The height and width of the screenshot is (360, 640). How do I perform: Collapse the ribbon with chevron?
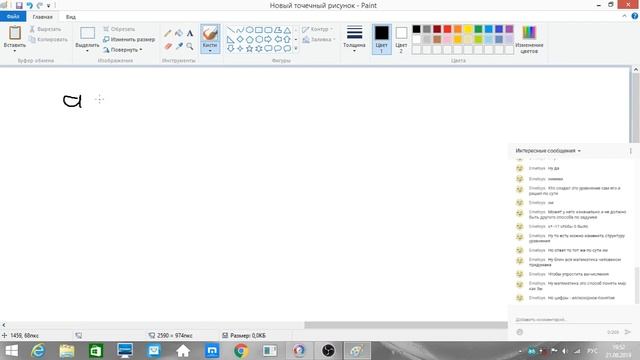pyautogui.click(x=624, y=16)
